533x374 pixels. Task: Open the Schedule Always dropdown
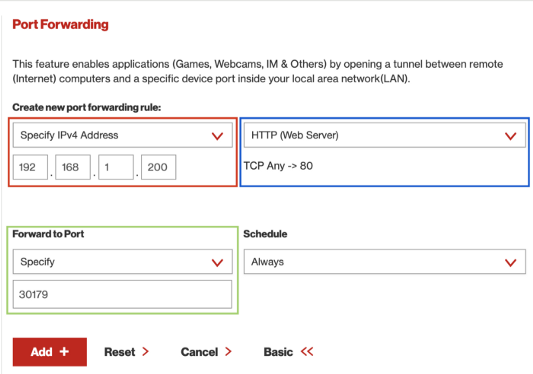pyautogui.click(x=385, y=262)
